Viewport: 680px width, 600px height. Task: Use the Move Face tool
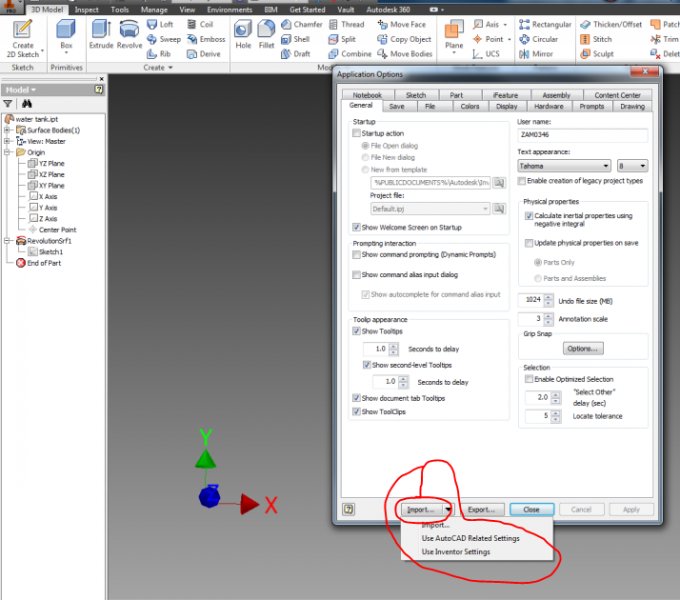click(402, 24)
